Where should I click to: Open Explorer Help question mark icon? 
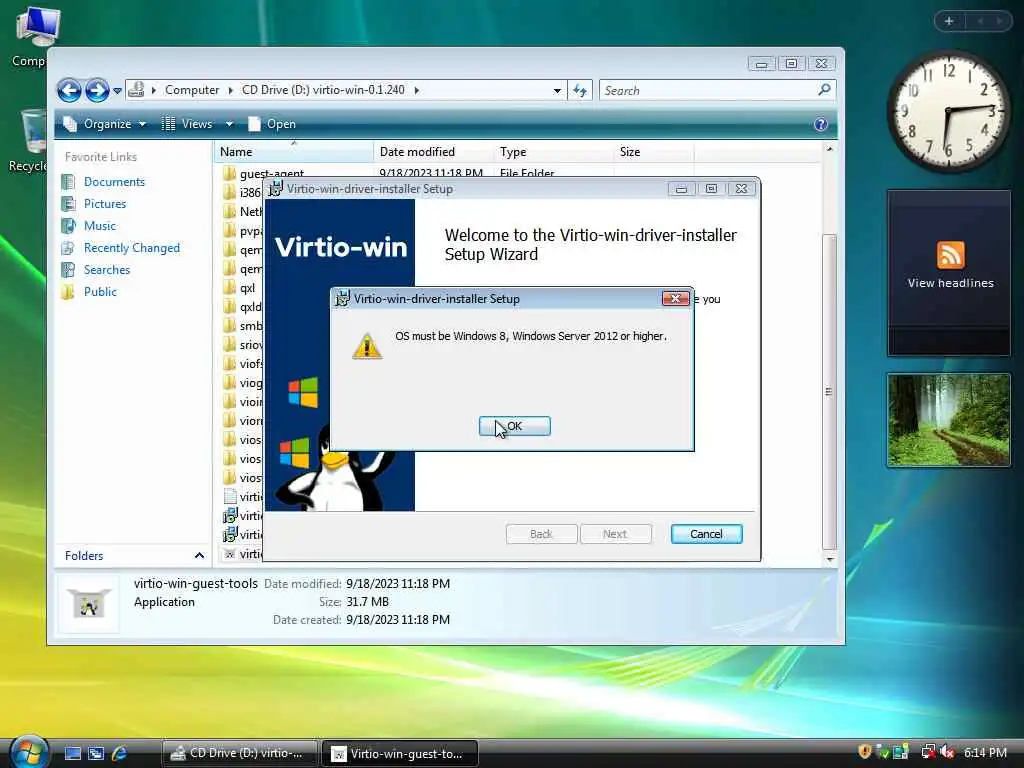click(x=821, y=124)
